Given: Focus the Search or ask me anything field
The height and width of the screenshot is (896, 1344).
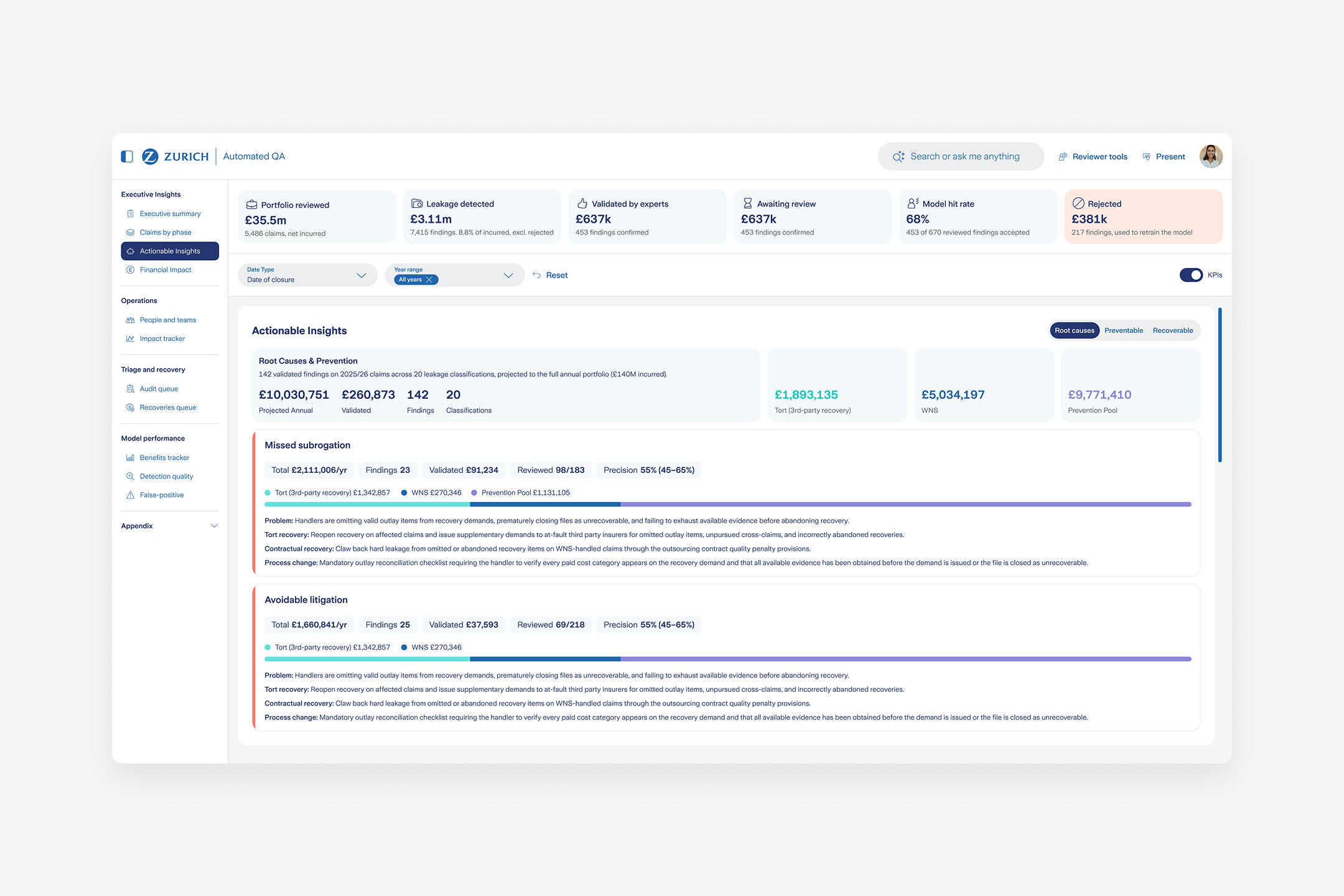Looking at the screenshot, I should click(x=961, y=156).
